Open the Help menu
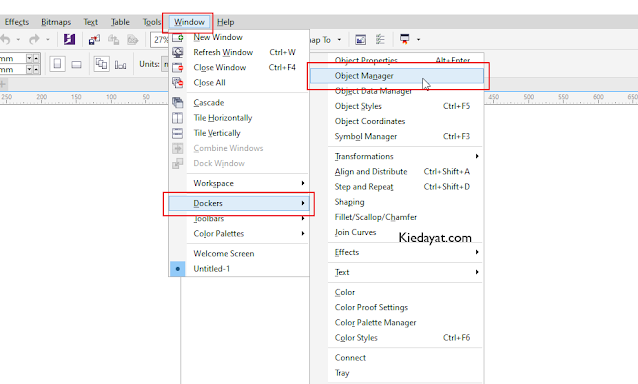 tap(225, 22)
